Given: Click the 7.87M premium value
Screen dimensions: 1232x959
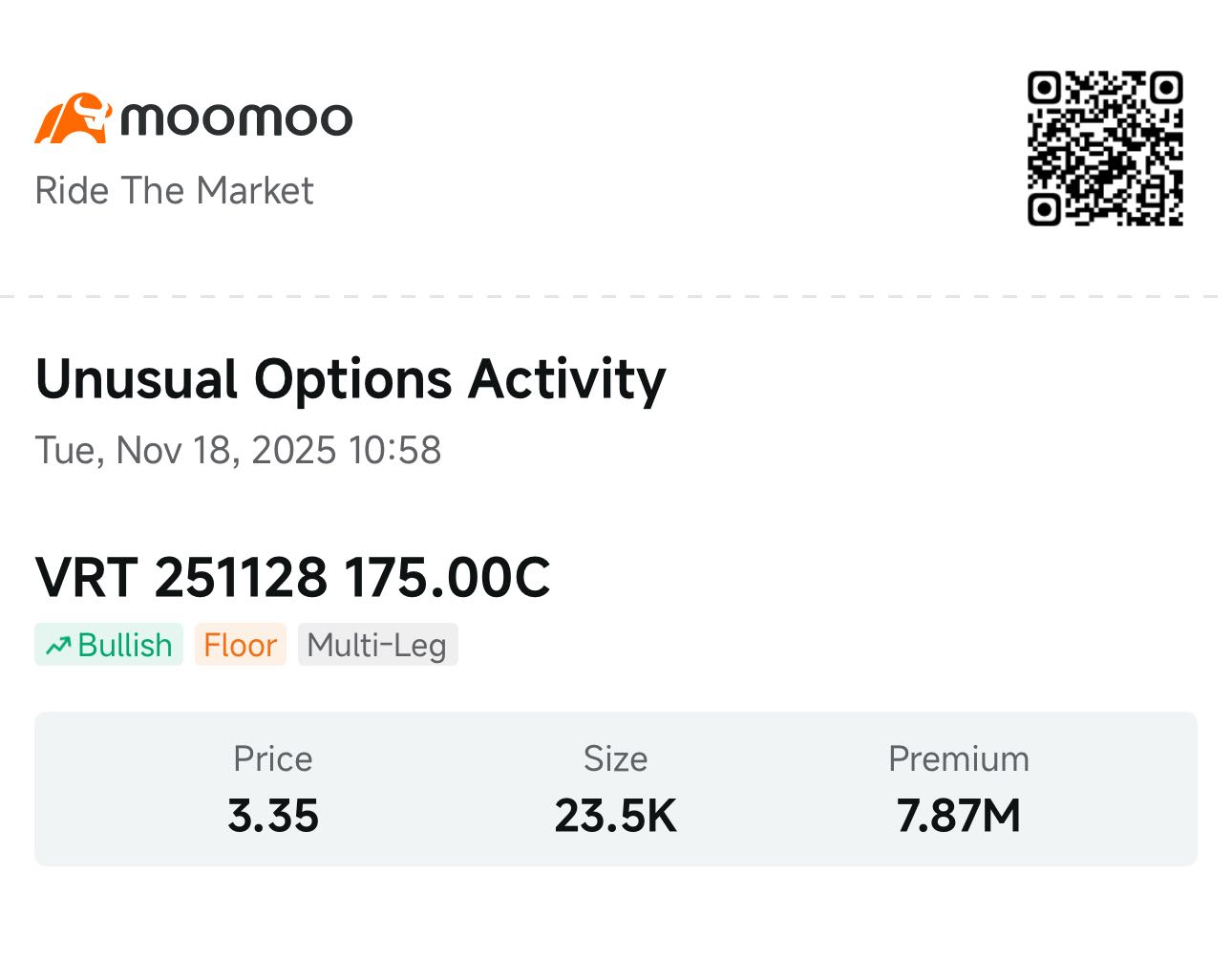Looking at the screenshot, I should coord(959,816).
